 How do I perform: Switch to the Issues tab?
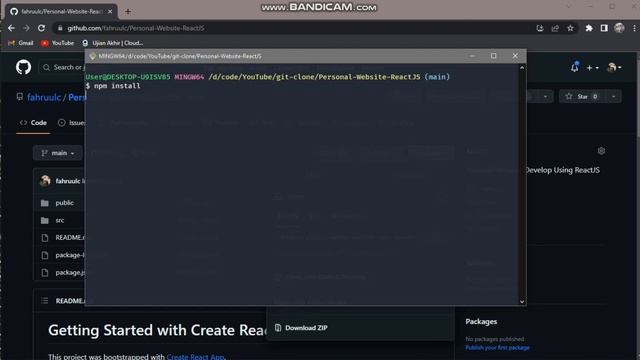pyautogui.click(x=72, y=123)
